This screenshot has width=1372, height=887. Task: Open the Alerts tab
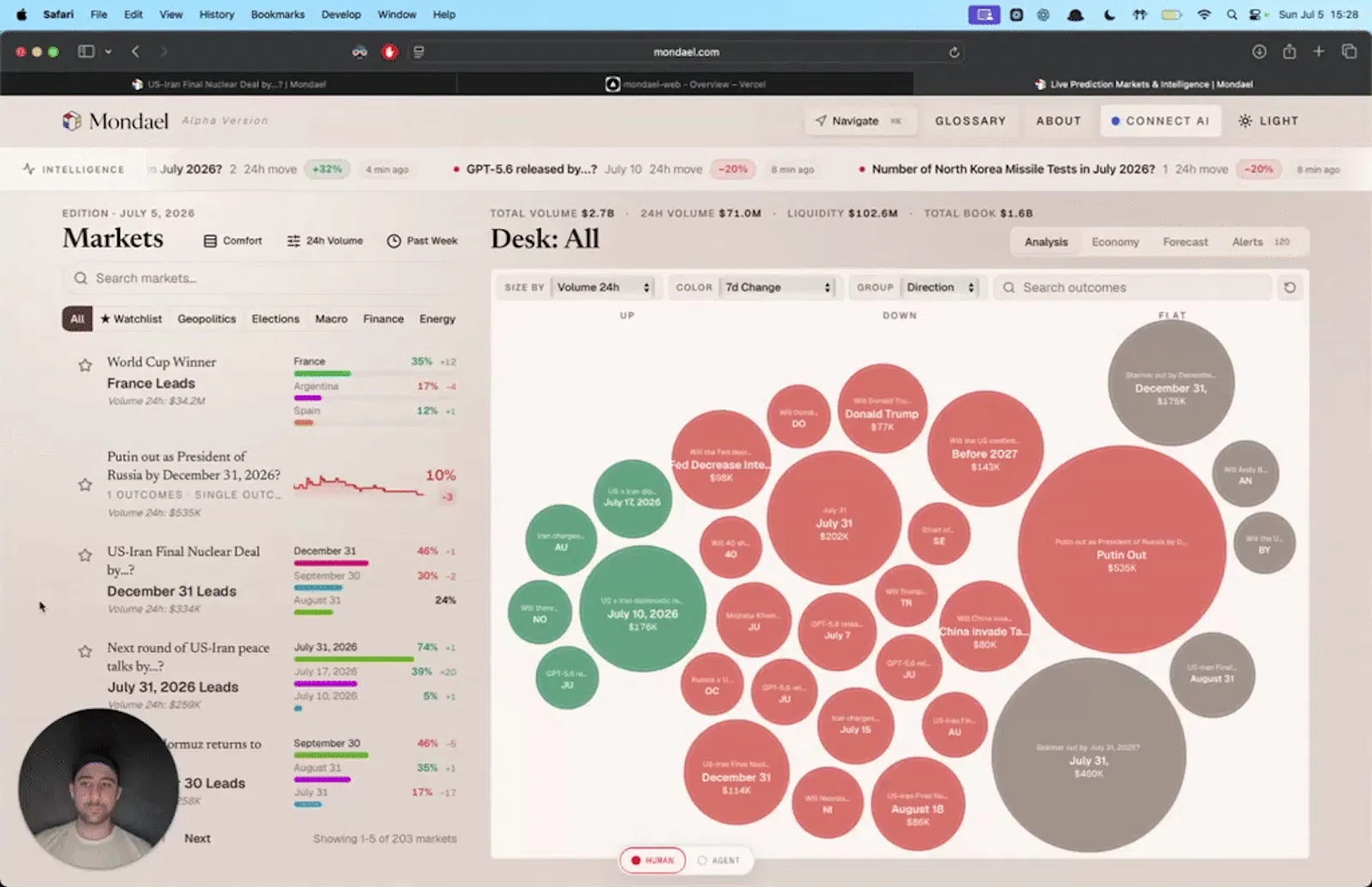pyautogui.click(x=1261, y=242)
